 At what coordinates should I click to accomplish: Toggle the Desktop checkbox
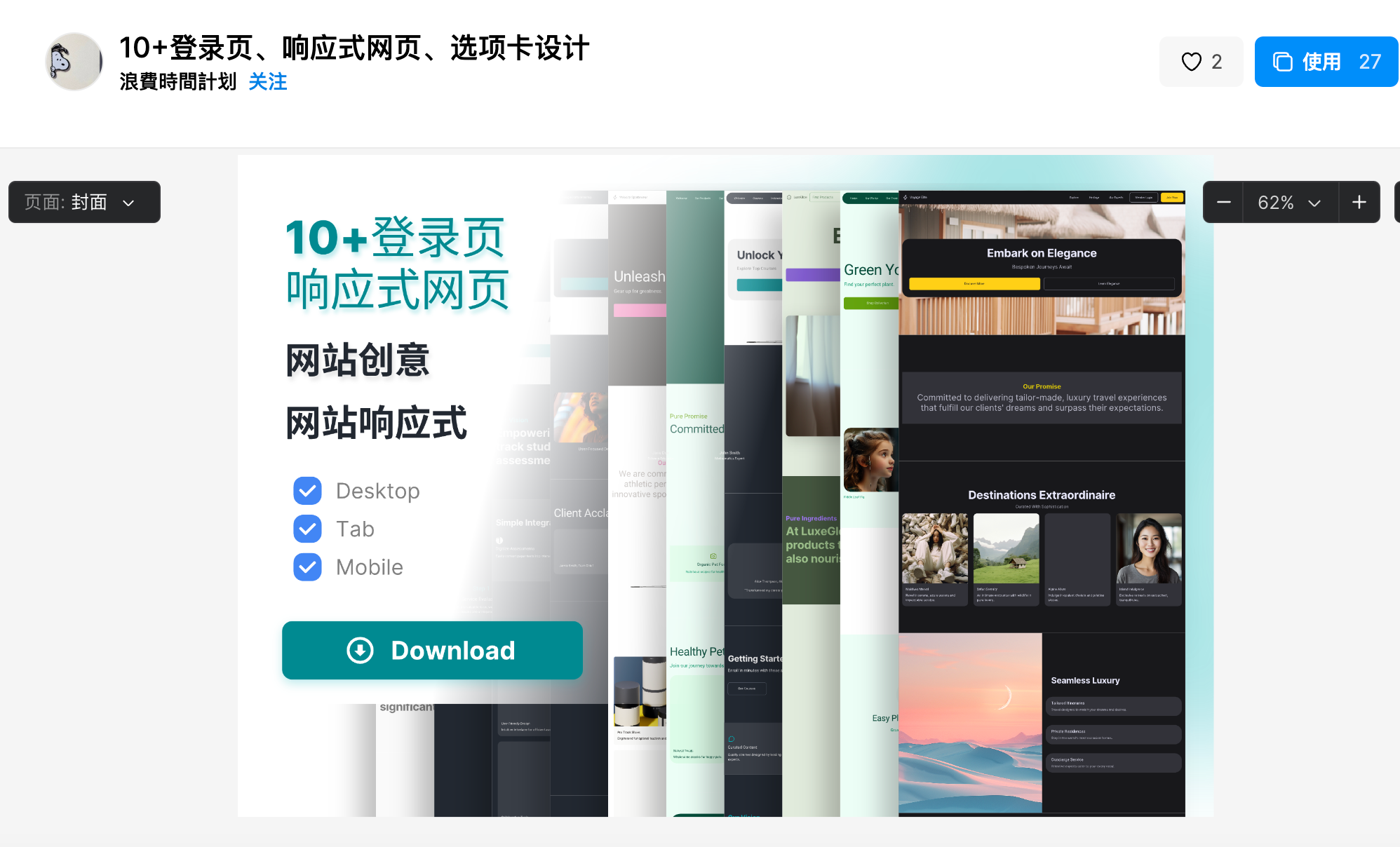tap(307, 491)
